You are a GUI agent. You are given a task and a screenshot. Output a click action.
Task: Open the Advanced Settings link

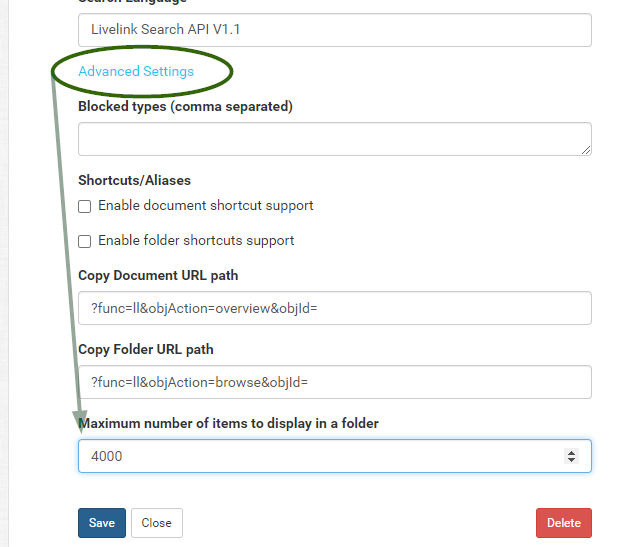click(x=136, y=72)
